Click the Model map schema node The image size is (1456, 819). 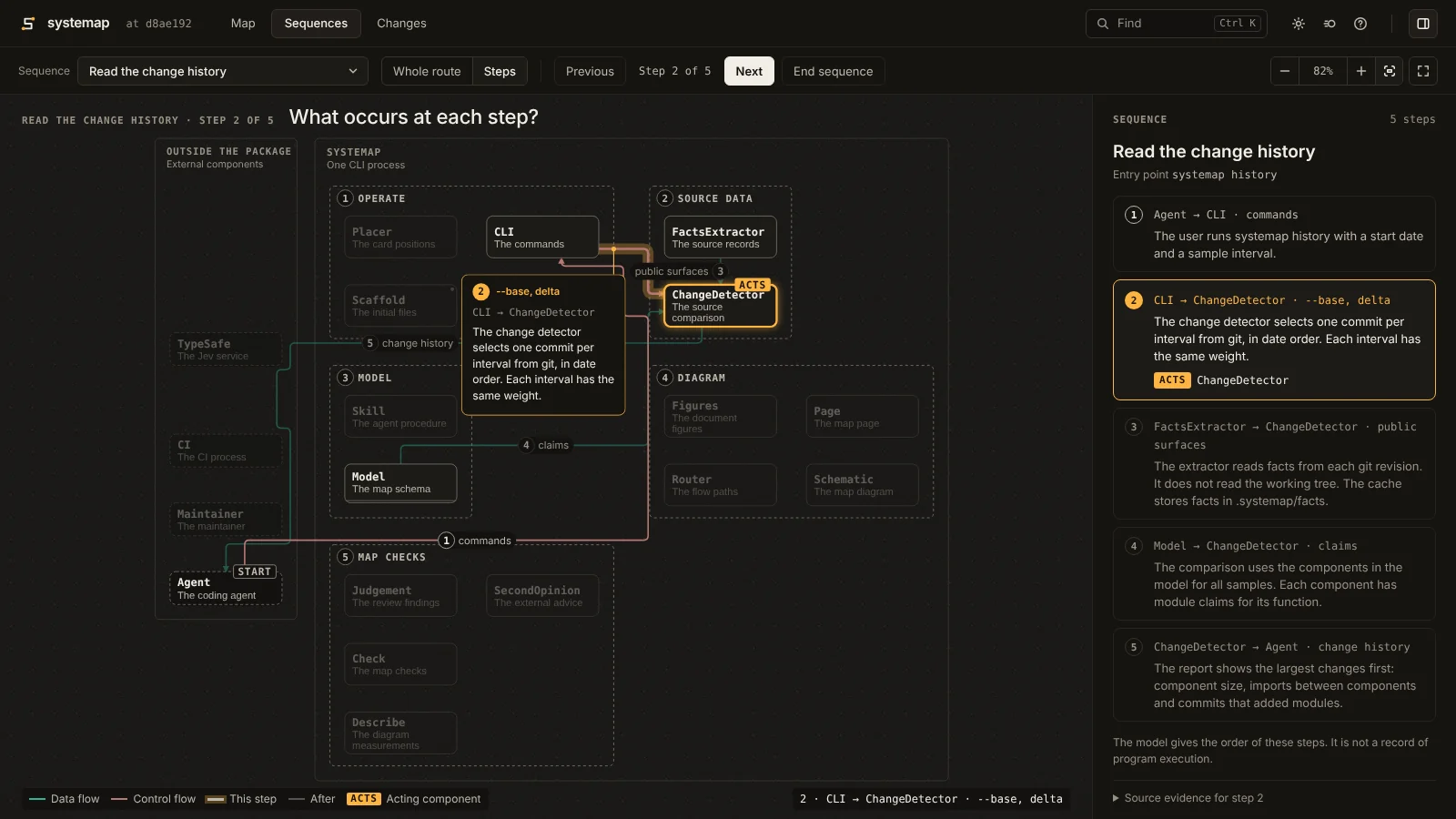(x=400, y=482)
